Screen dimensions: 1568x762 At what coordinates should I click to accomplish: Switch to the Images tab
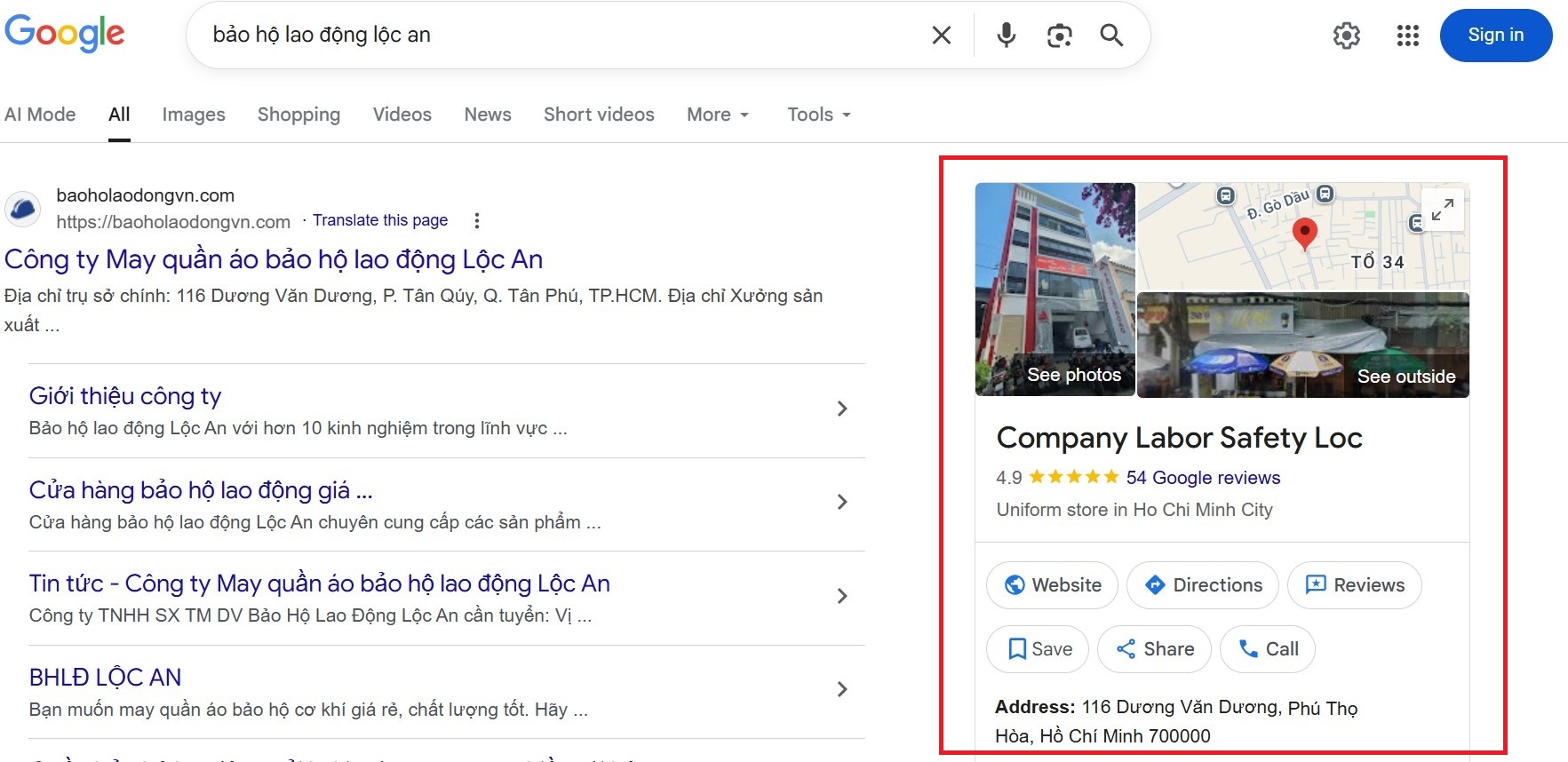pos(194,115)
